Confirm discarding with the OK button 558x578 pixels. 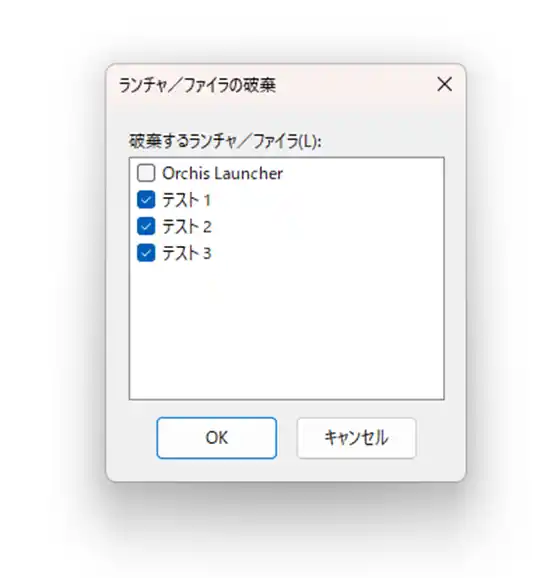point(217,438)
